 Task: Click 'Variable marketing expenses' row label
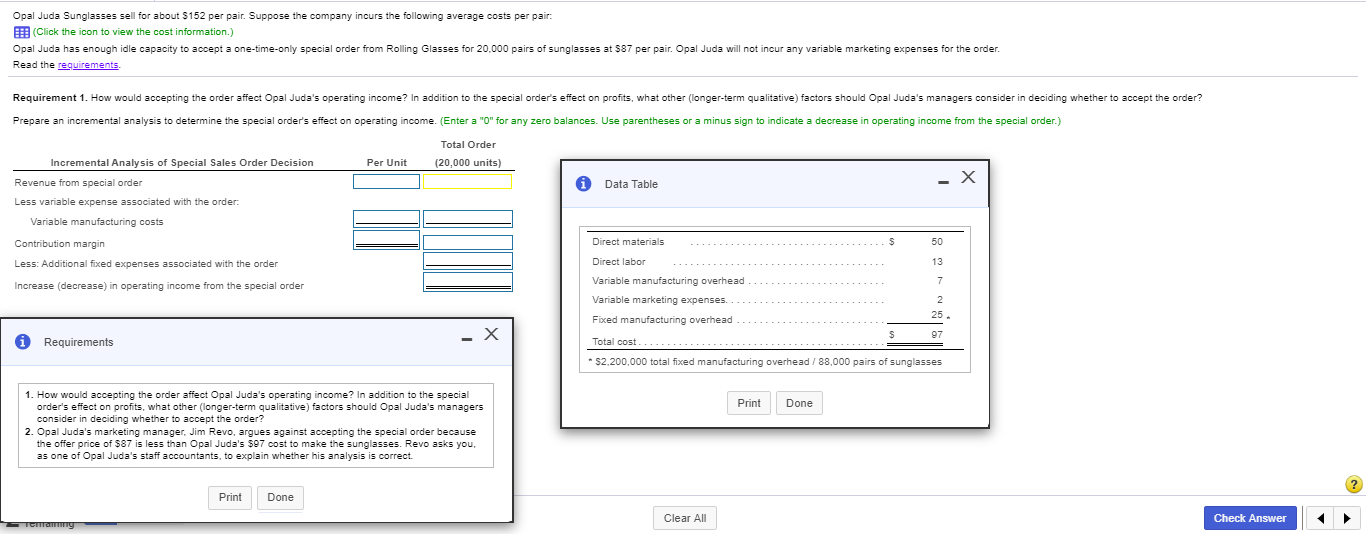click(660, 300)
